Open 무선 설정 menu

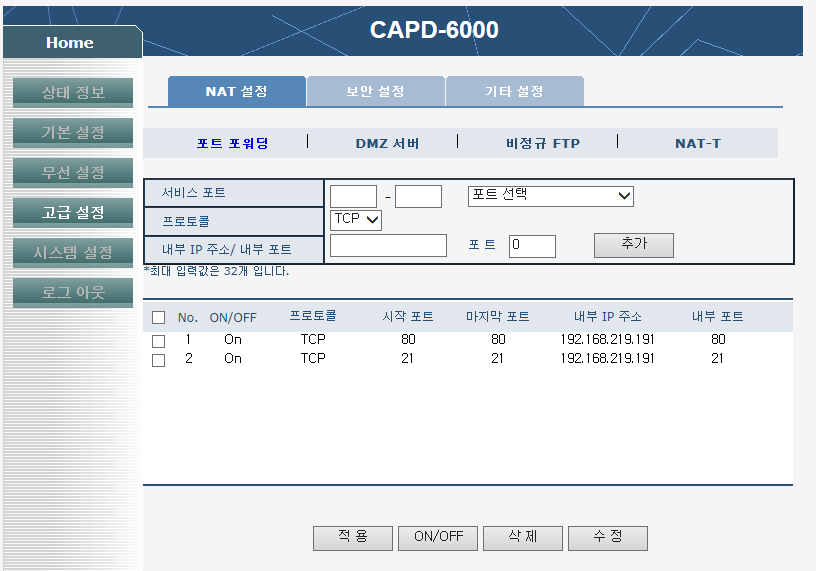[x=73, y=172]
